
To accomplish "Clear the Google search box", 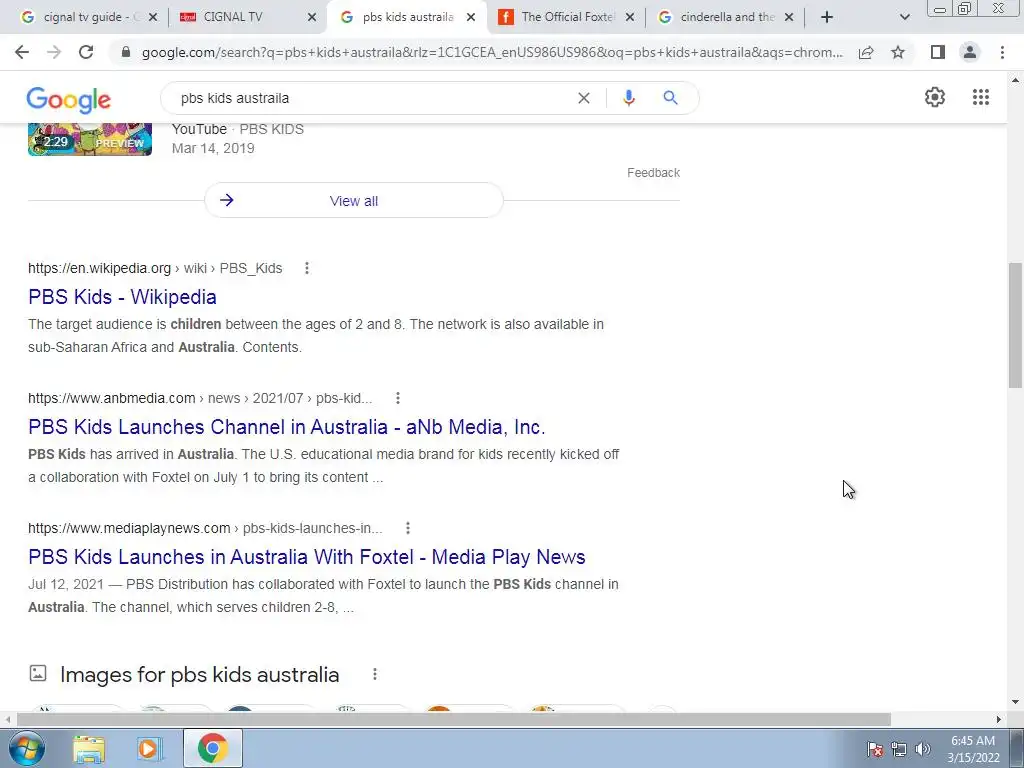I will 584,98.
